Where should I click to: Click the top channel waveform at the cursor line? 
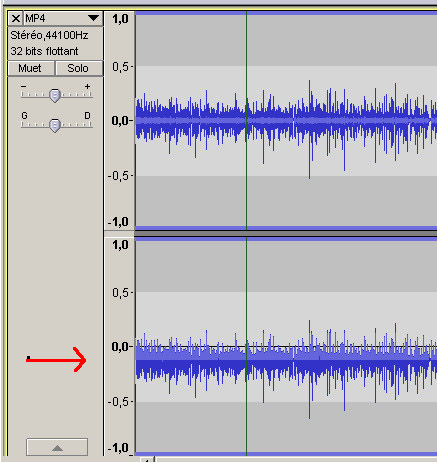click(246, 120)
